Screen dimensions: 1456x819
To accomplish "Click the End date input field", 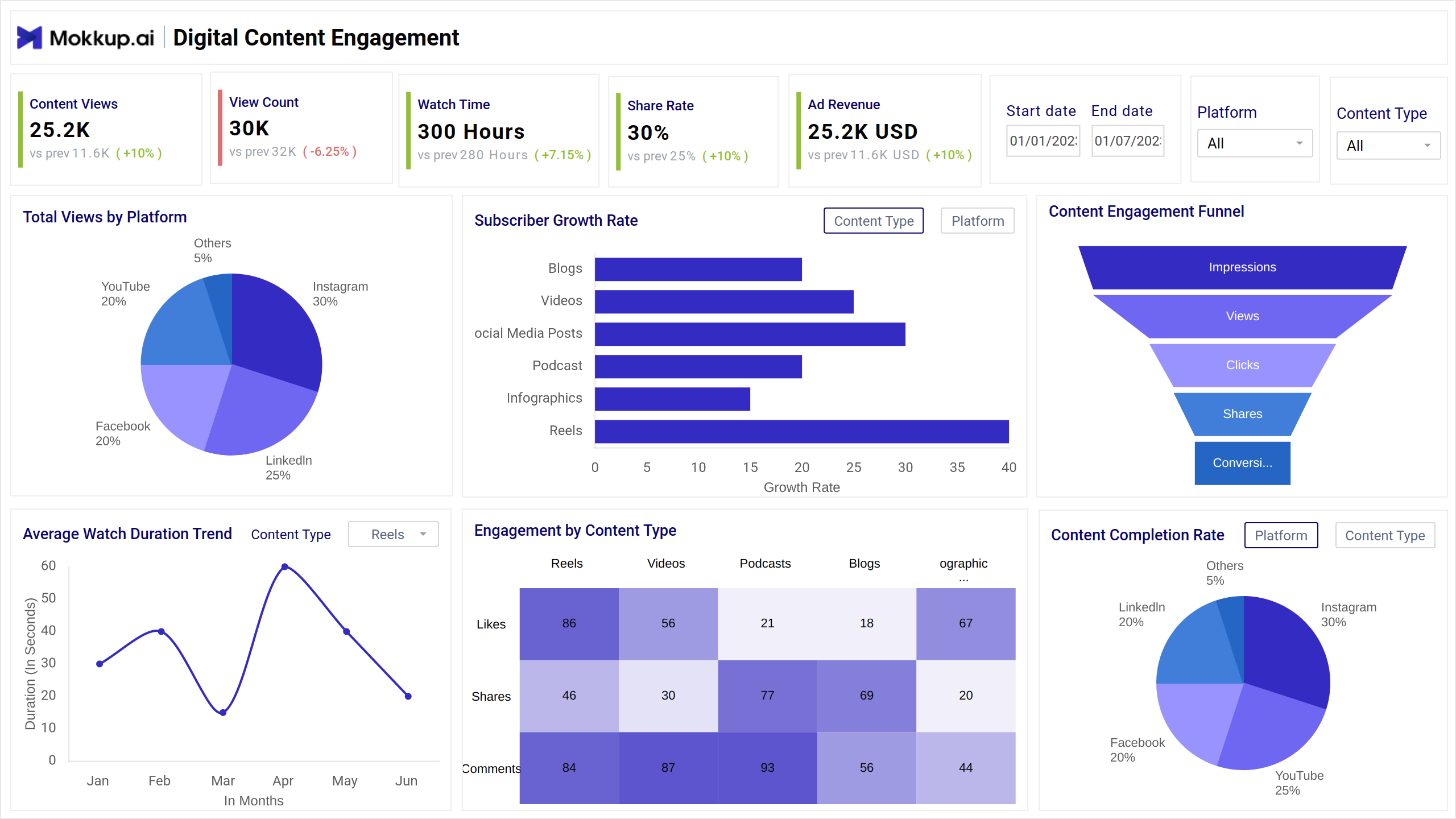I will tap(1128, 140).
